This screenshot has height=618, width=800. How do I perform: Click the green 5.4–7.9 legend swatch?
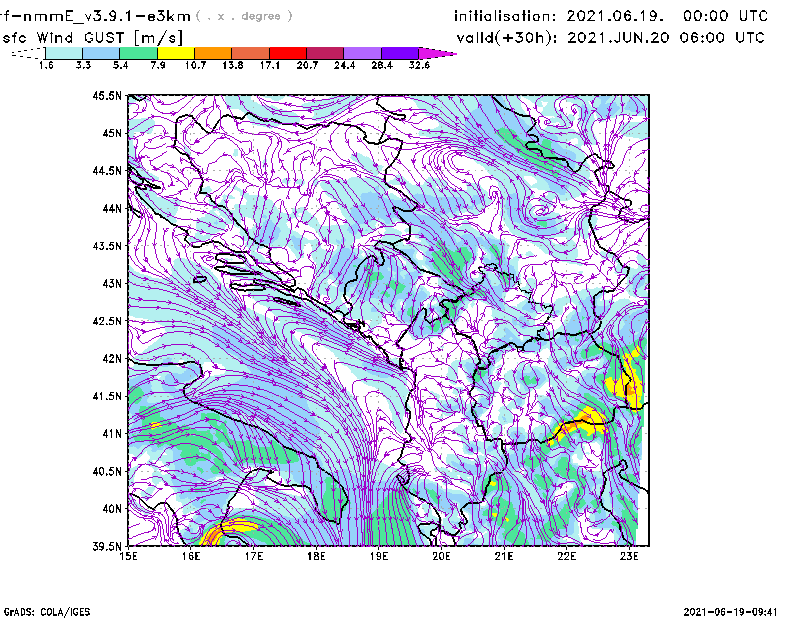pos(138,53)
